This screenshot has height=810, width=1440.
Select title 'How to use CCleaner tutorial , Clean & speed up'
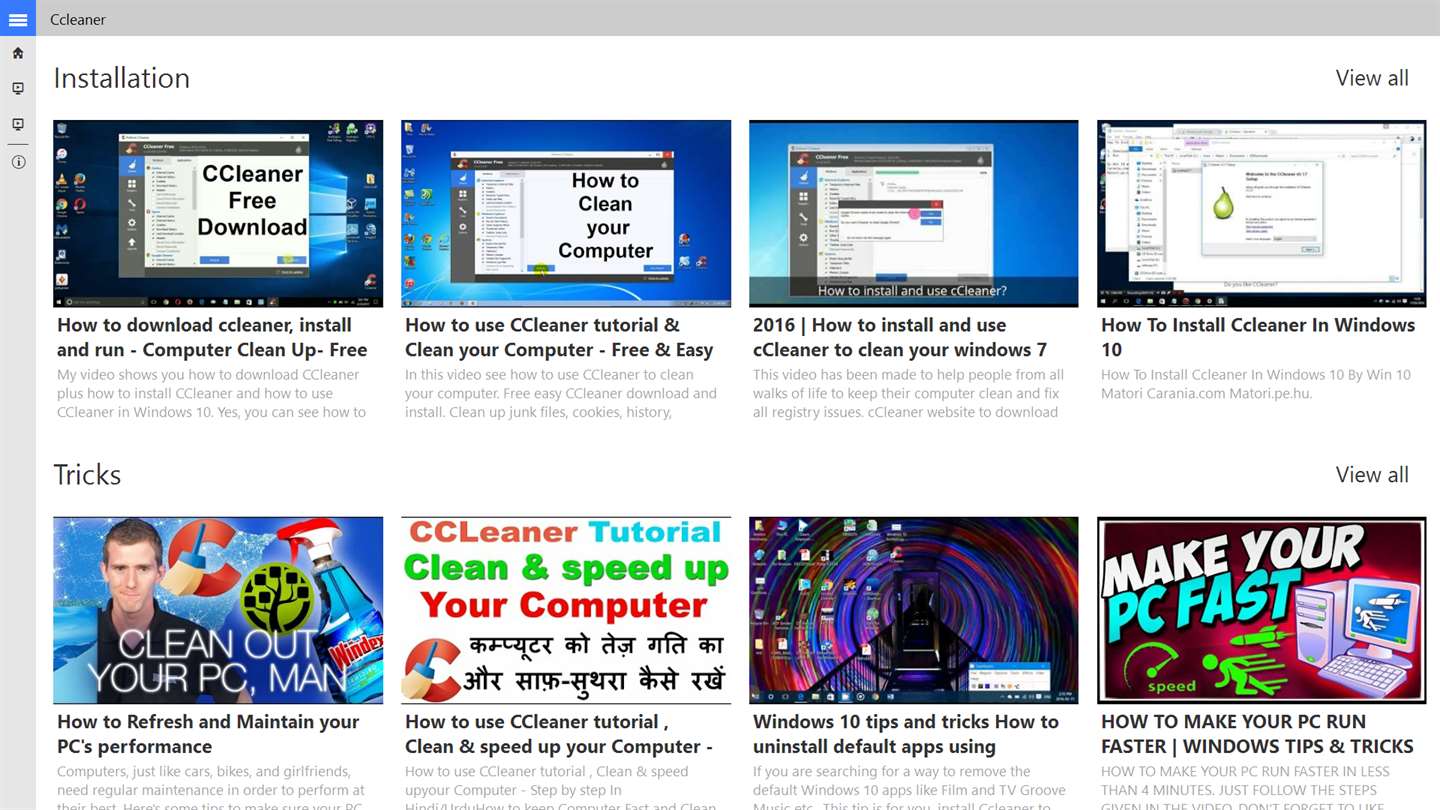tap(559, 734)
